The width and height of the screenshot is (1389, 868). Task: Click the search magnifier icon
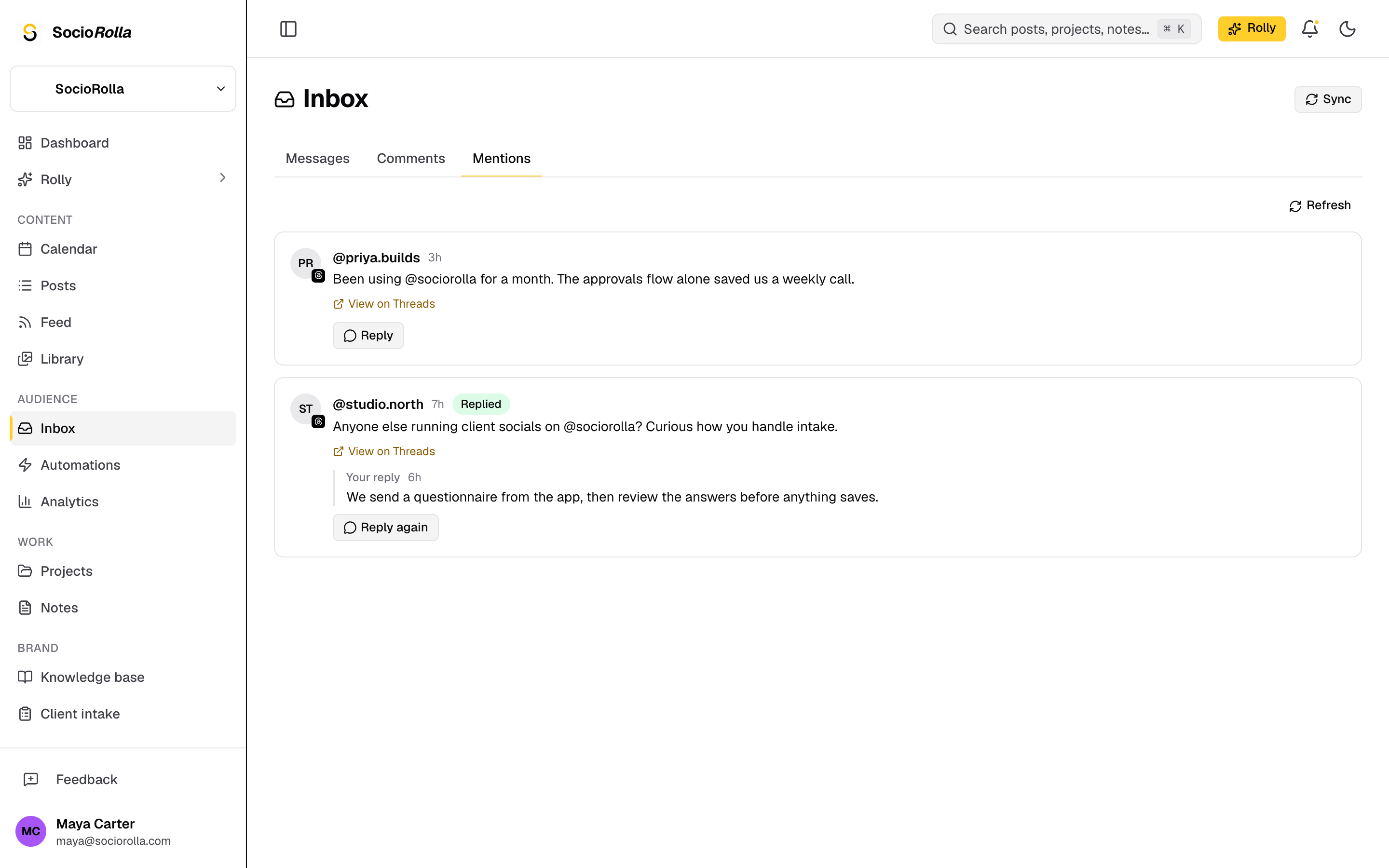click(950, 29)
